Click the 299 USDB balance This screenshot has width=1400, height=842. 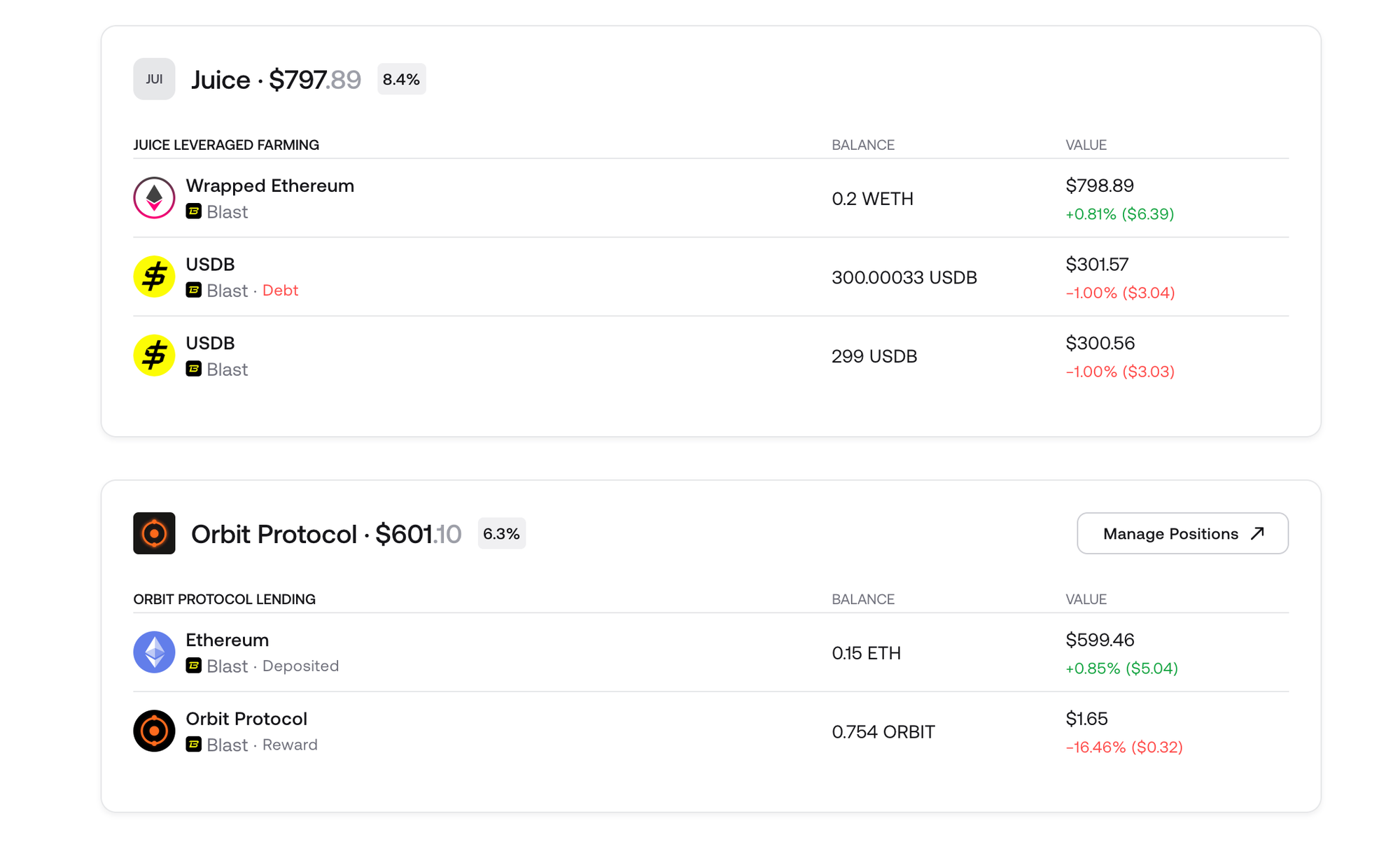tap(874, 356)
